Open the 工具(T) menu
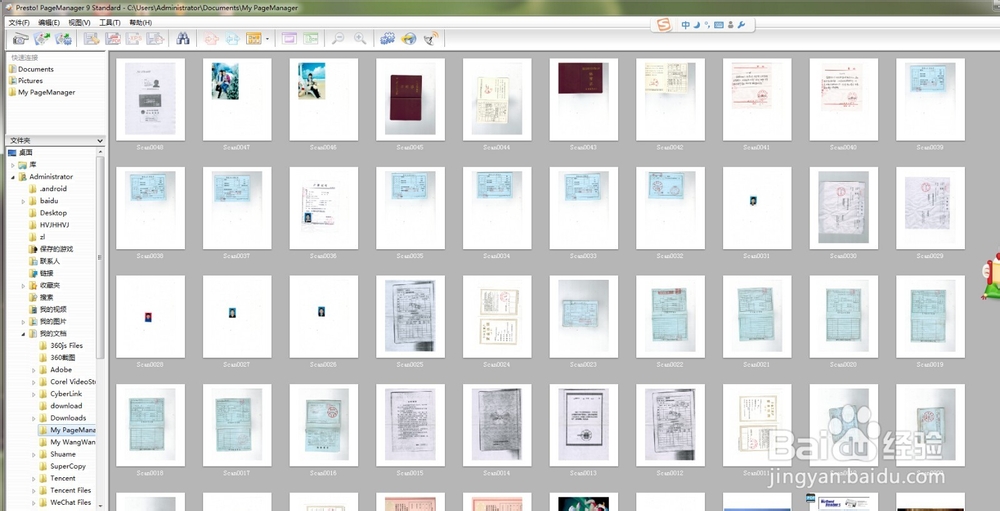 tap(110, 22)
